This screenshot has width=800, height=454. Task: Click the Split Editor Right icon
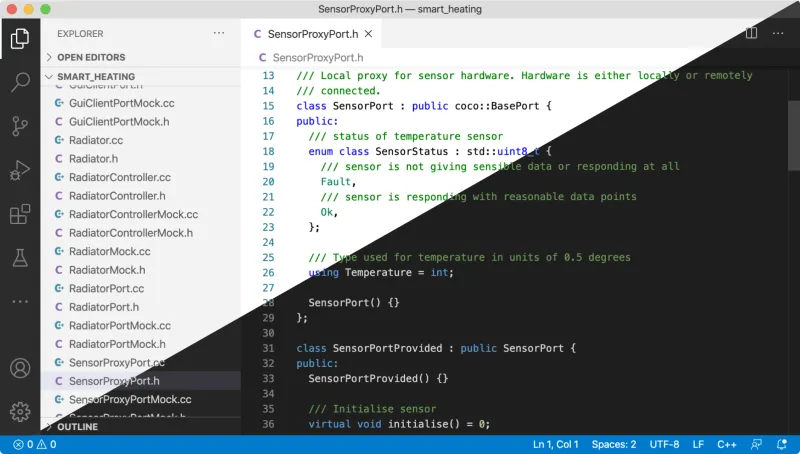[751, 33]
